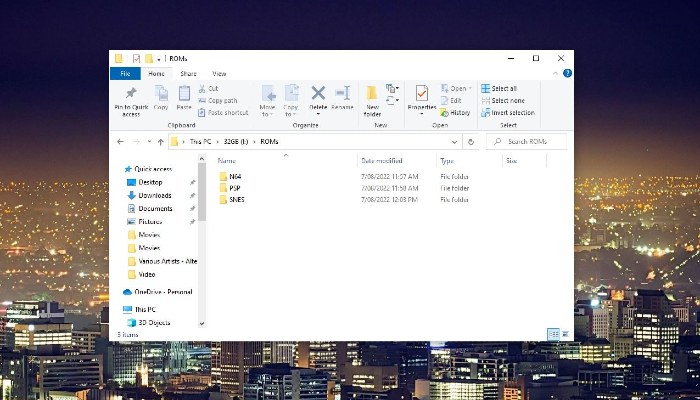The width and height of the screenshot is (700, 400).
Task: Click Pin to Quick access icon
Action: (131, 93)
